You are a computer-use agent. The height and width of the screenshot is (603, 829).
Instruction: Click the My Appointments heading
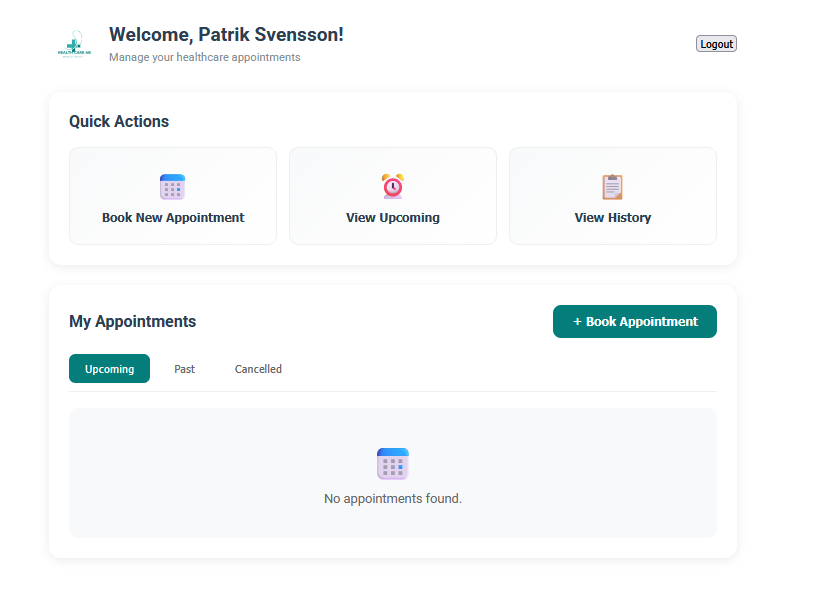pos(132,321)
